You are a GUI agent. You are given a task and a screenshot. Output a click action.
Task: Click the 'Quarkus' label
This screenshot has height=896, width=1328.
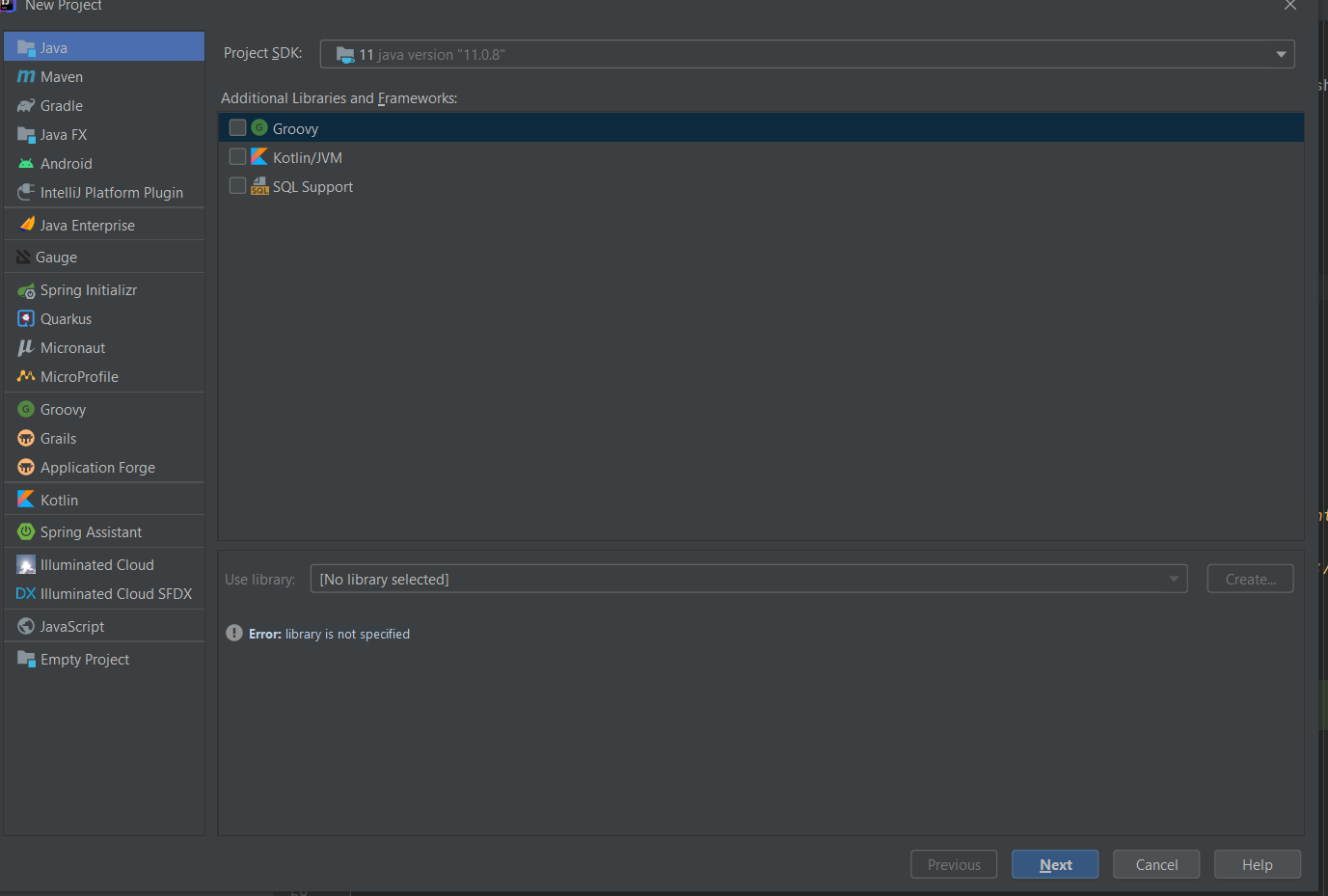[x=67, y=318]
